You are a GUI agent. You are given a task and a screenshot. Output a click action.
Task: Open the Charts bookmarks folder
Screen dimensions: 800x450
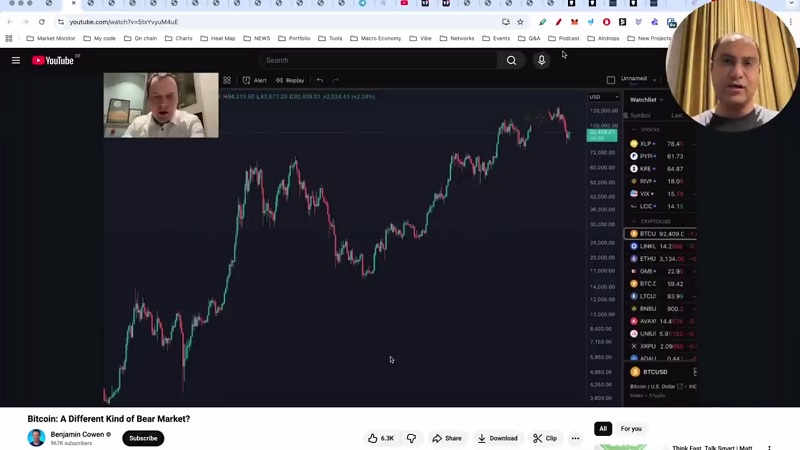179,38
